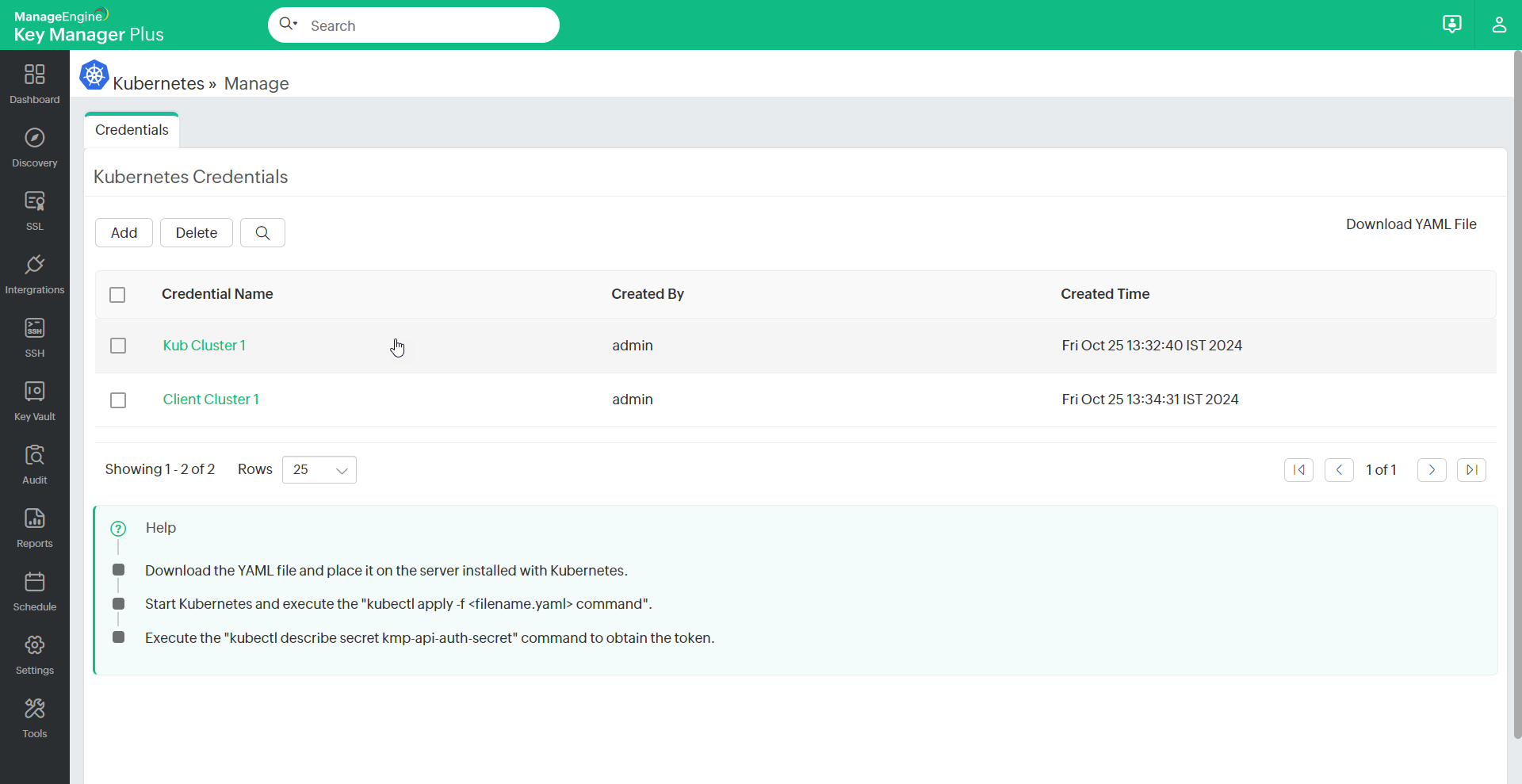Image resolution: width=1522 pixels, height=784 pixels.
Task: Select the Discovery sidebar icon
Action: (x=34, y=147)
